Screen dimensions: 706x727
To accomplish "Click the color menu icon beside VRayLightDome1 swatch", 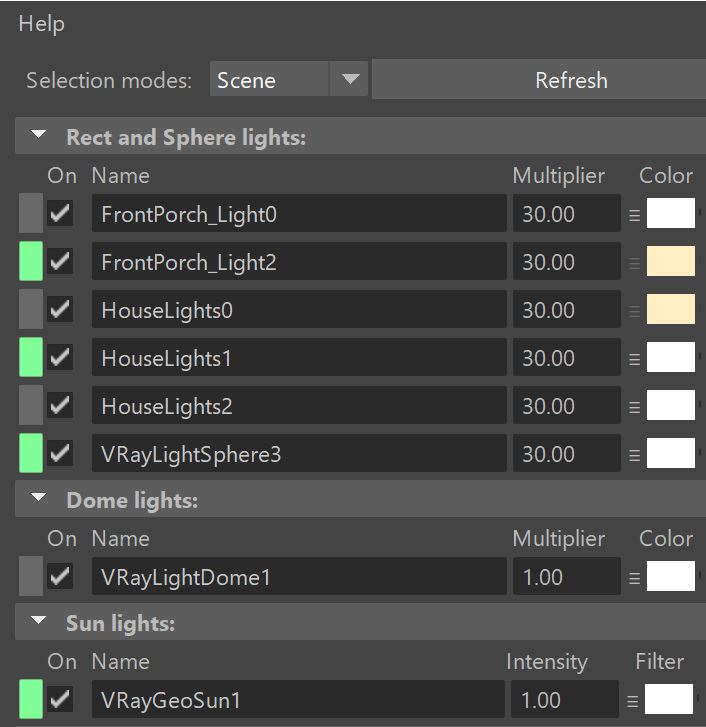I will click(634, 578).
